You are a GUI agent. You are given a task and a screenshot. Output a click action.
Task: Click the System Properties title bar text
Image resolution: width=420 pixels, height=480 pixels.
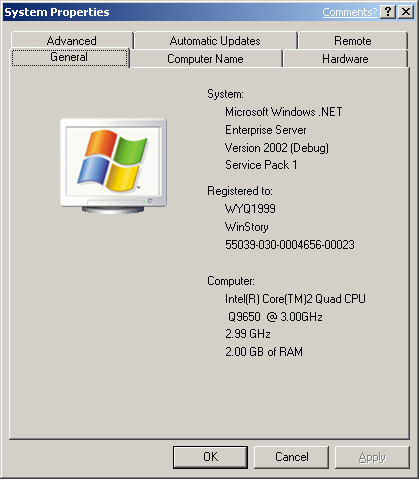click(57, 12)
